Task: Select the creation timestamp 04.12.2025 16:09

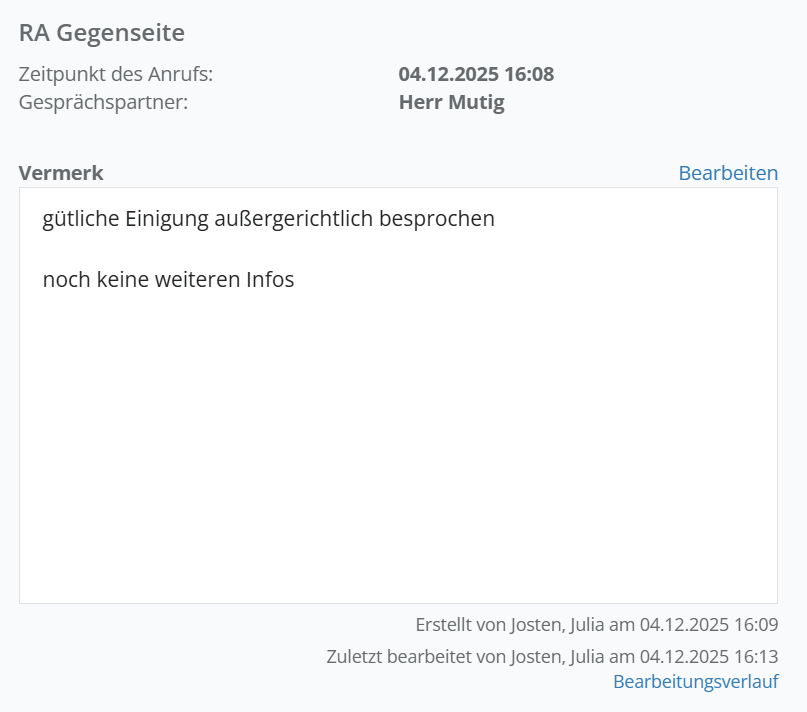Action: (x=709, y=625)
